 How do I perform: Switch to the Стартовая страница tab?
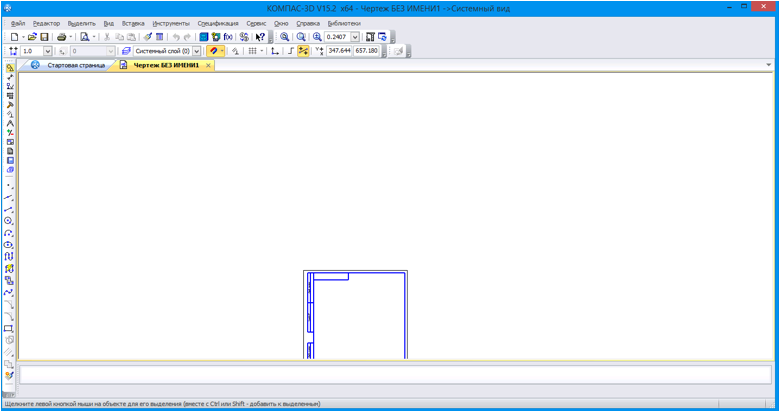(76, 65)
